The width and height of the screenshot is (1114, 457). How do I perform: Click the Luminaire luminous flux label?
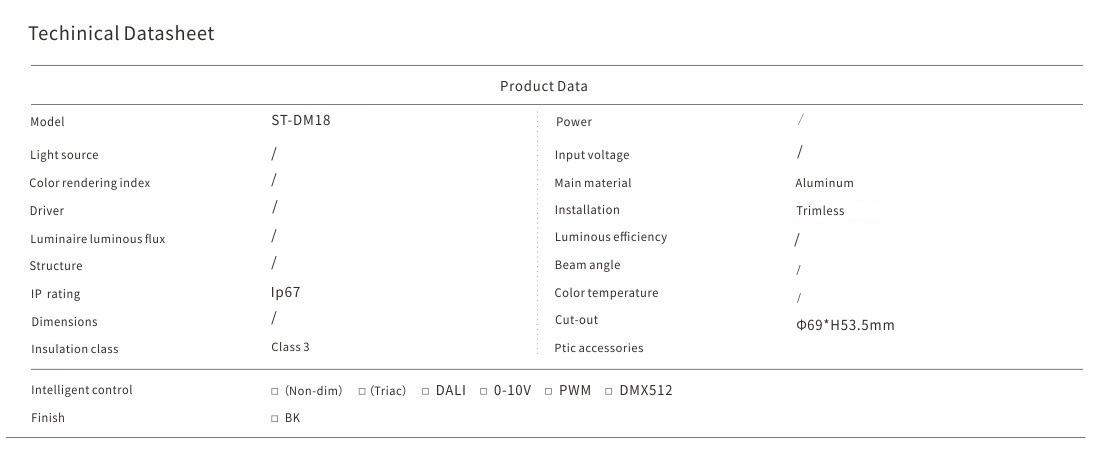point(98,239)
